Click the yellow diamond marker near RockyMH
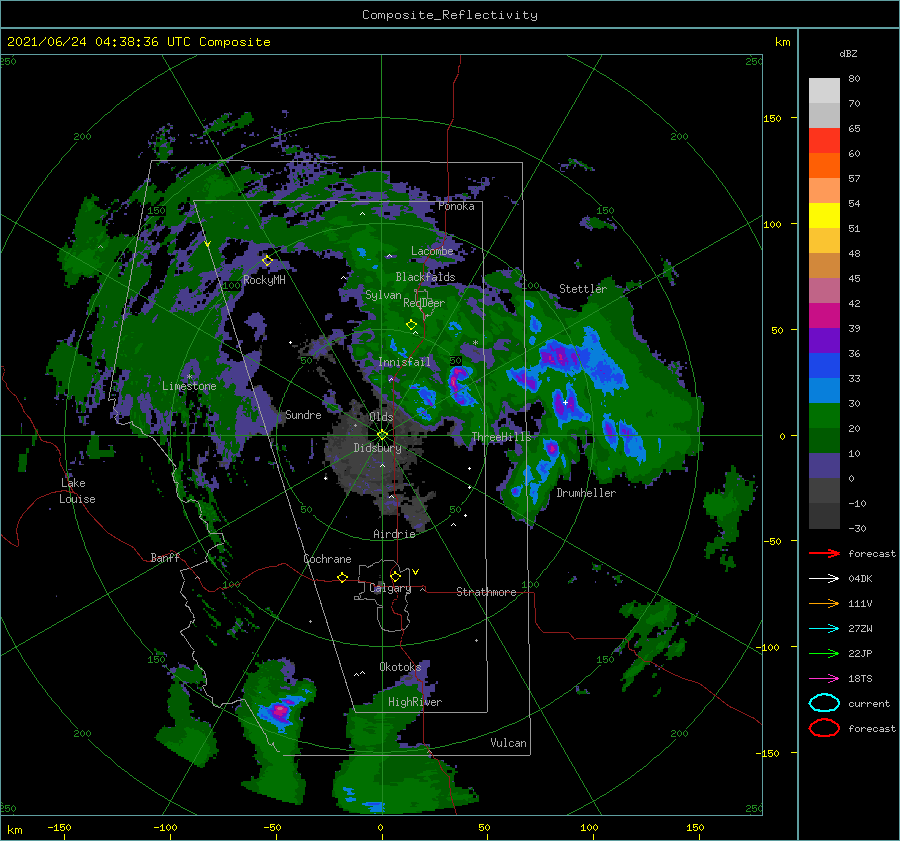Screen dimensions: 900x841 tap(267, 261)
